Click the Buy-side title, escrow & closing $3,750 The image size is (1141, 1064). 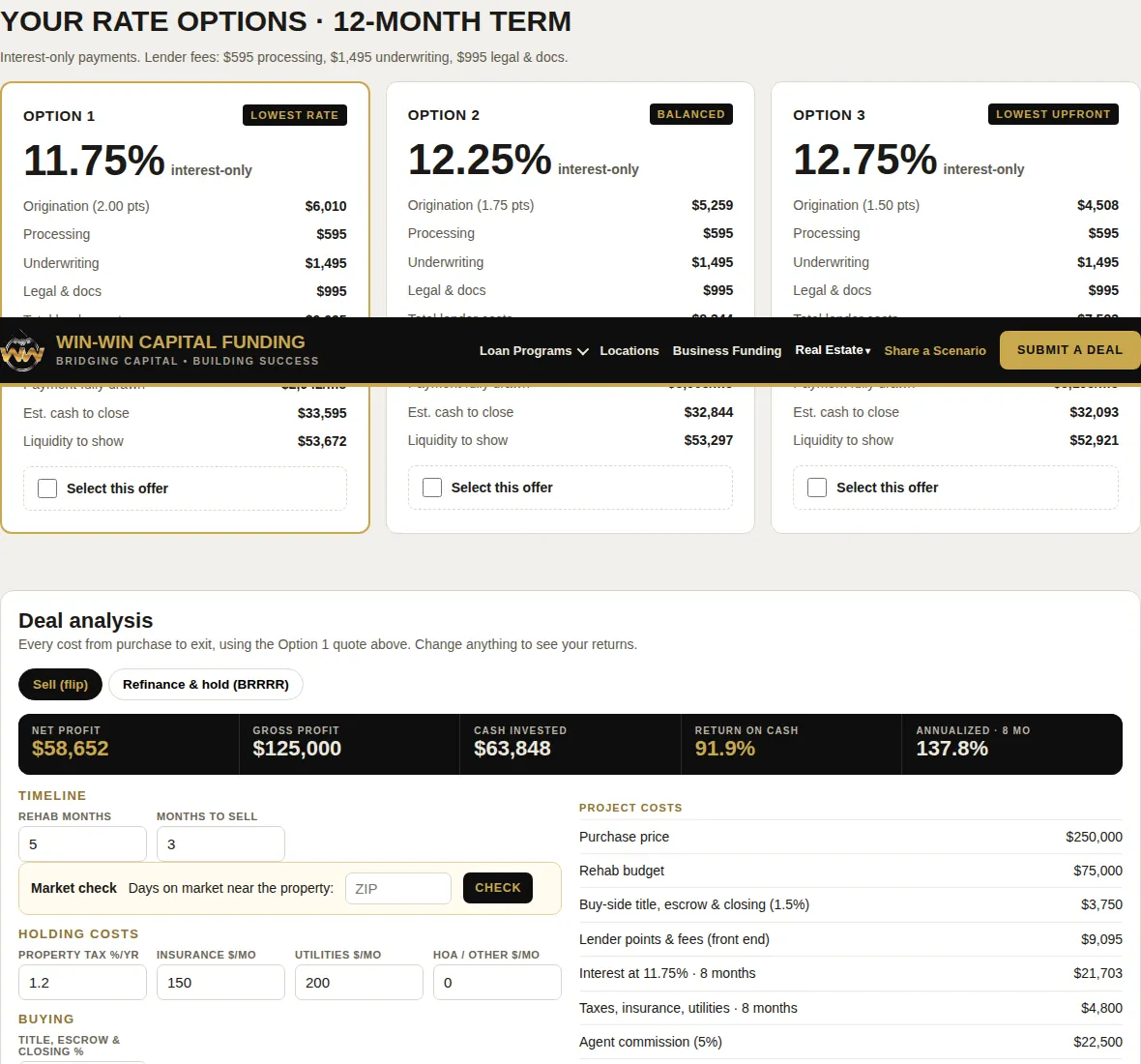(1101, 904)
